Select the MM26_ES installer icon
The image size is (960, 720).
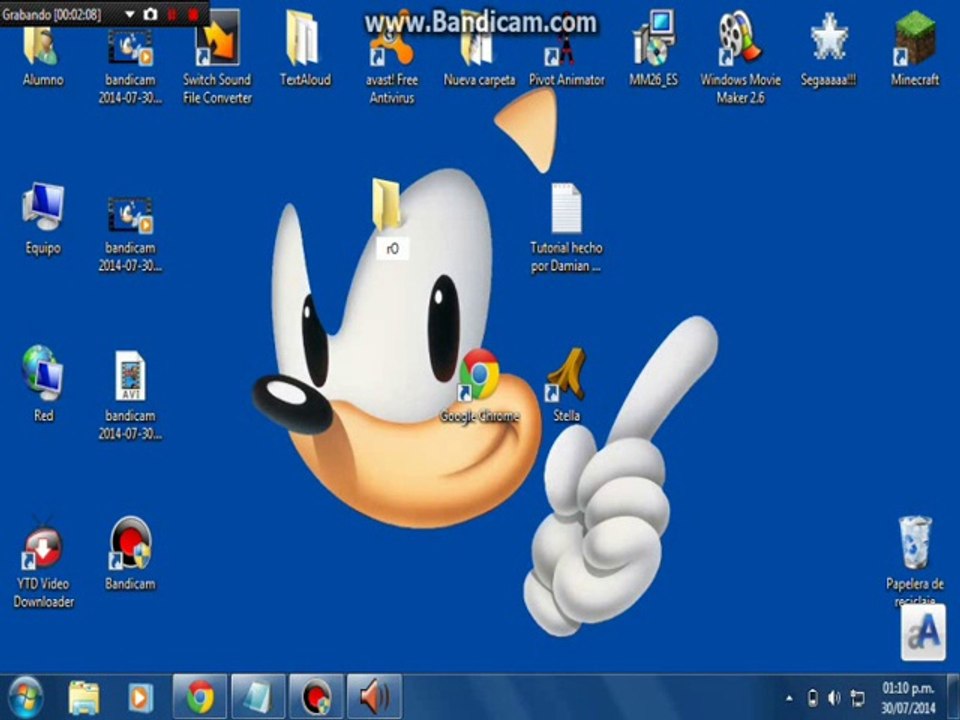(654, 49)
